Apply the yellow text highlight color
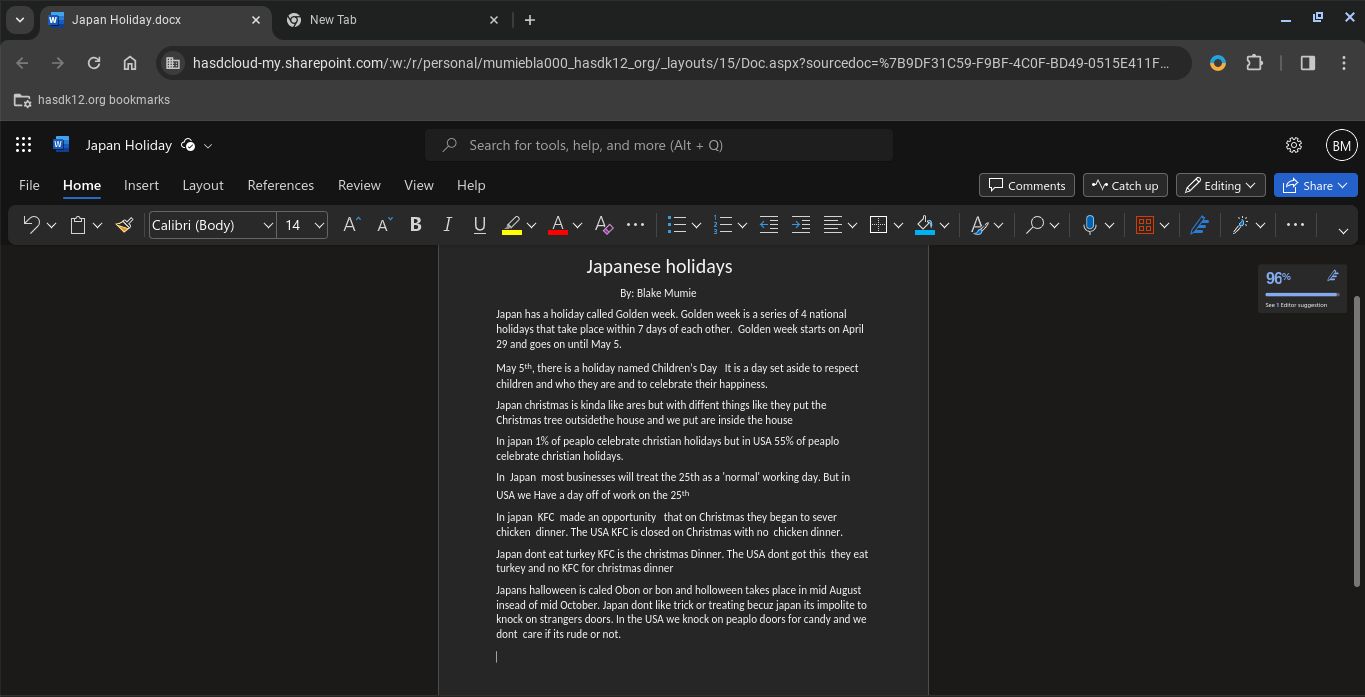The image size is (1365, 697). (511, 225)
